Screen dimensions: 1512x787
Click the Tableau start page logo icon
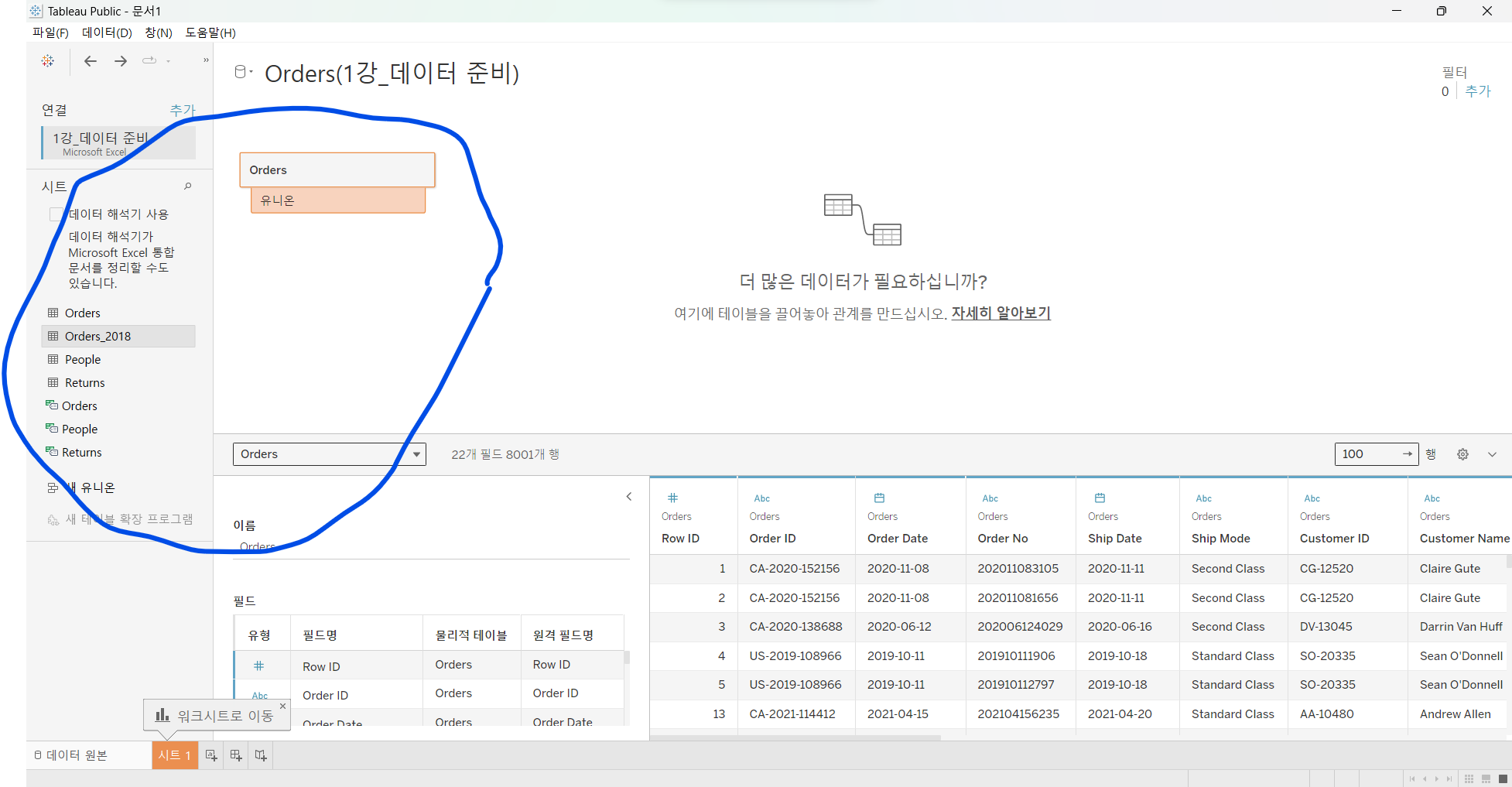(x=48, y=60)
